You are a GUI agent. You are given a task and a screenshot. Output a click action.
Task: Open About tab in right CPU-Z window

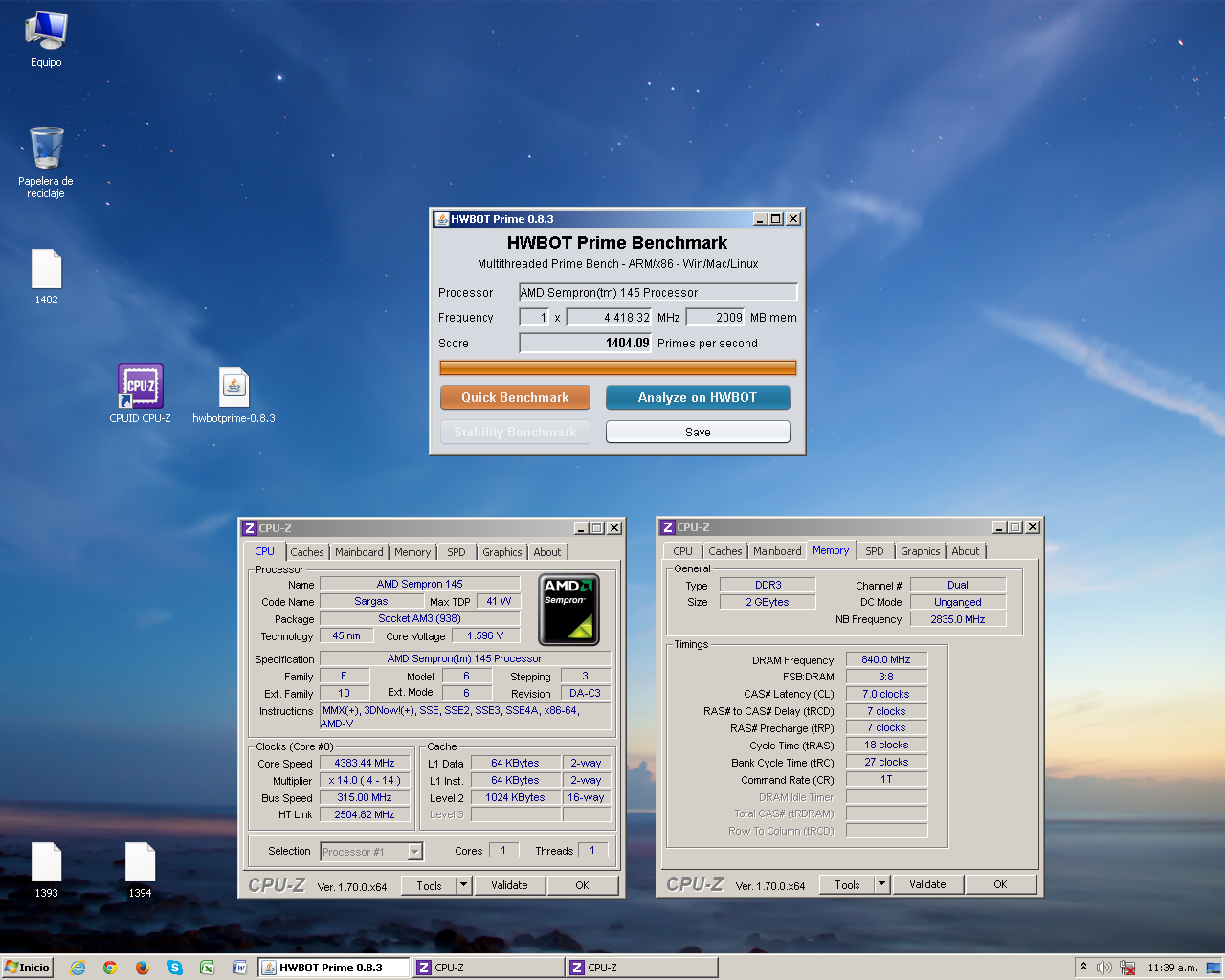966,551
